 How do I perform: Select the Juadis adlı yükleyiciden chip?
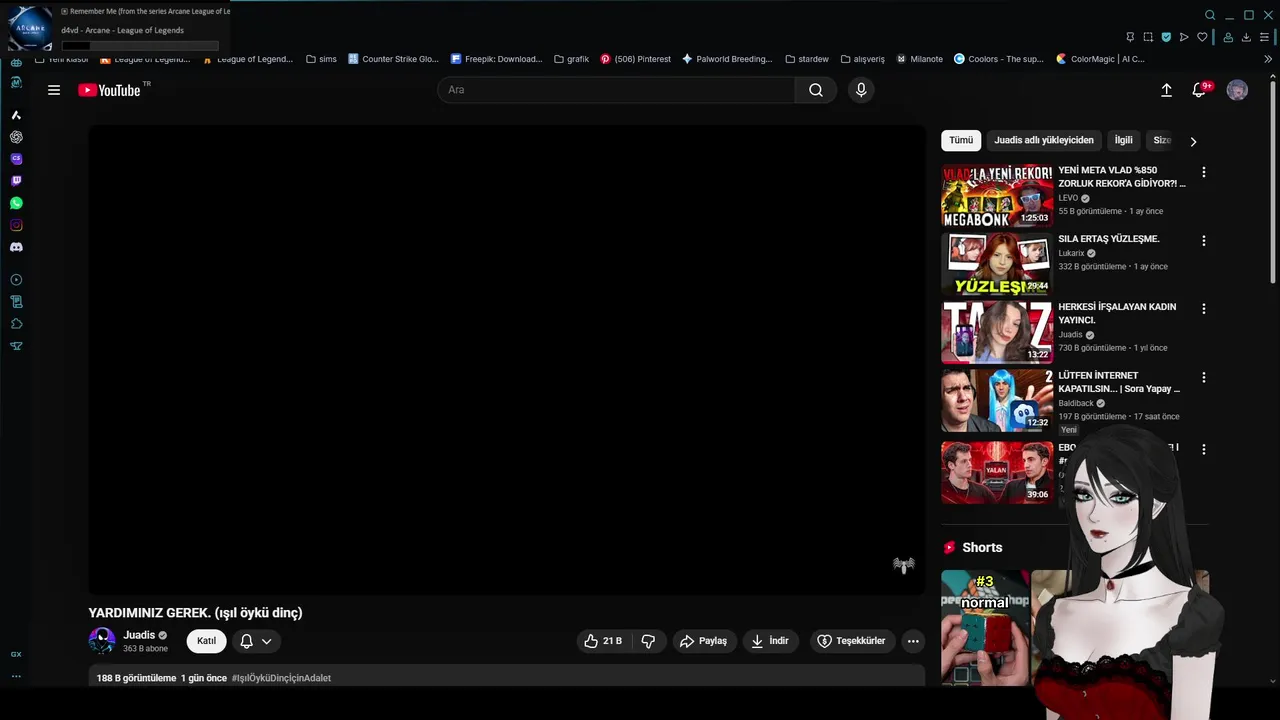[1044, 141]
